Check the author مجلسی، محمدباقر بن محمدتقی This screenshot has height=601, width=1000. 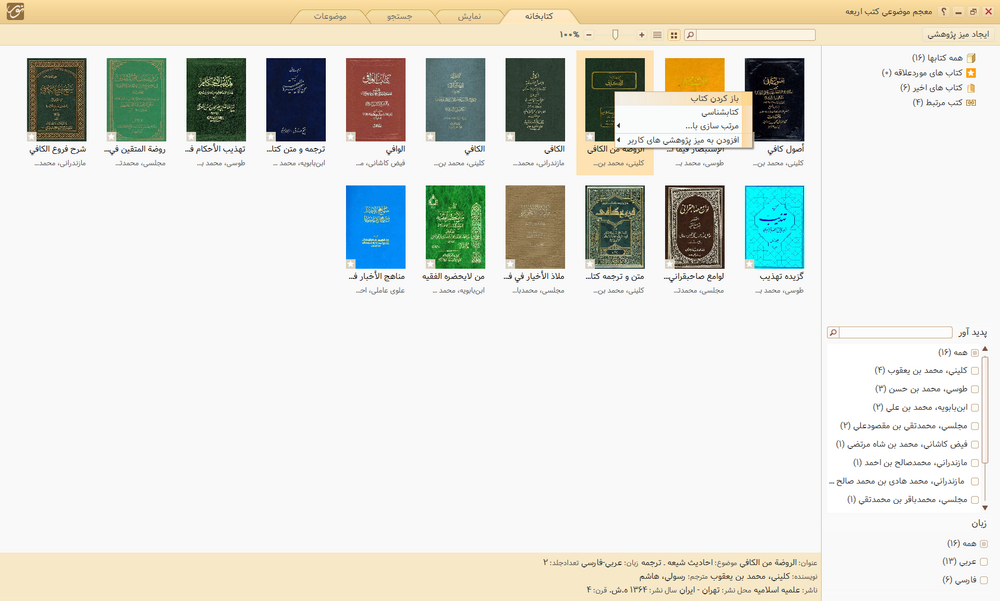pos(974,500)
